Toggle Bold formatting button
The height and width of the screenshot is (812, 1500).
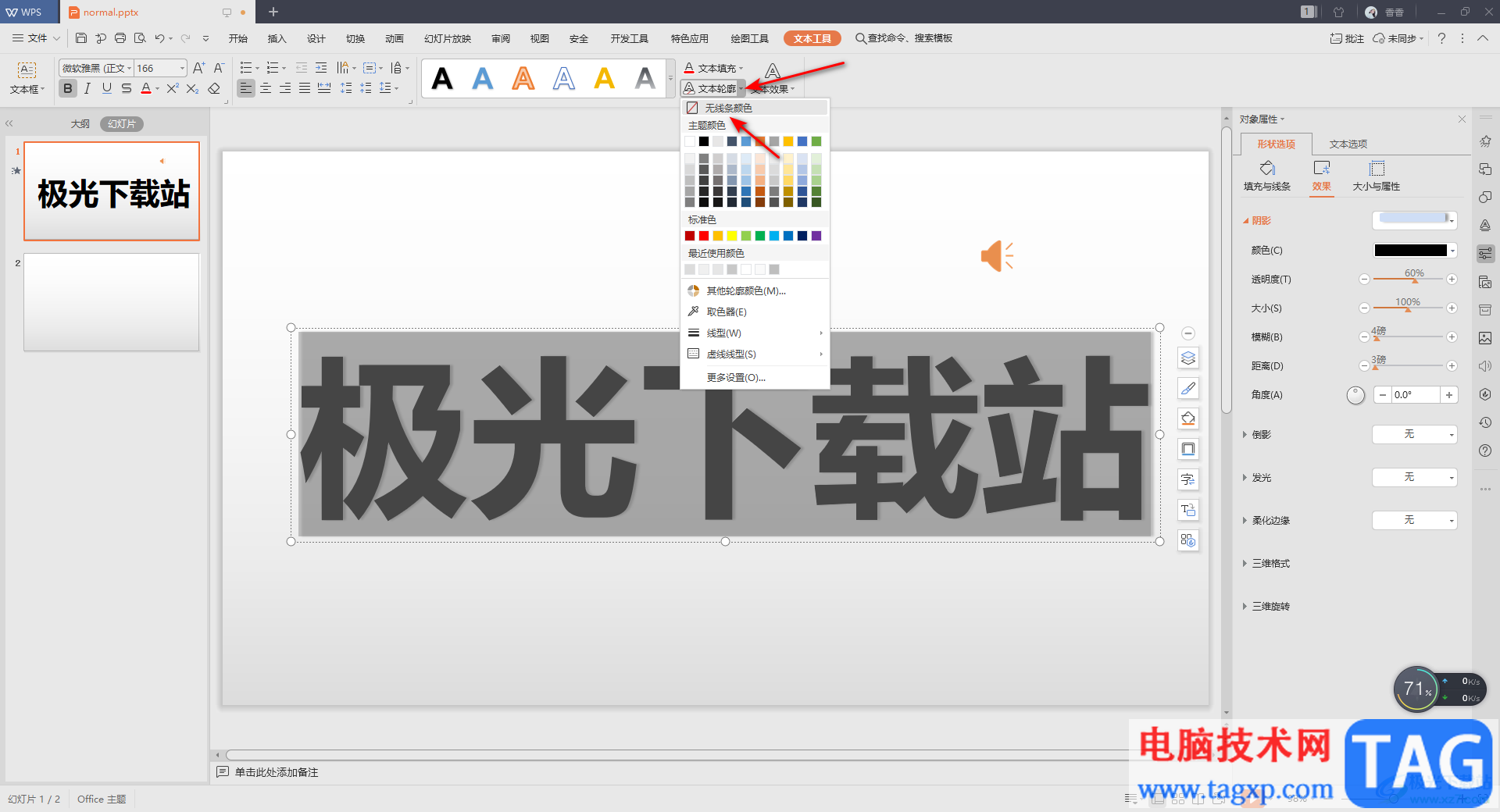point(68,88)
